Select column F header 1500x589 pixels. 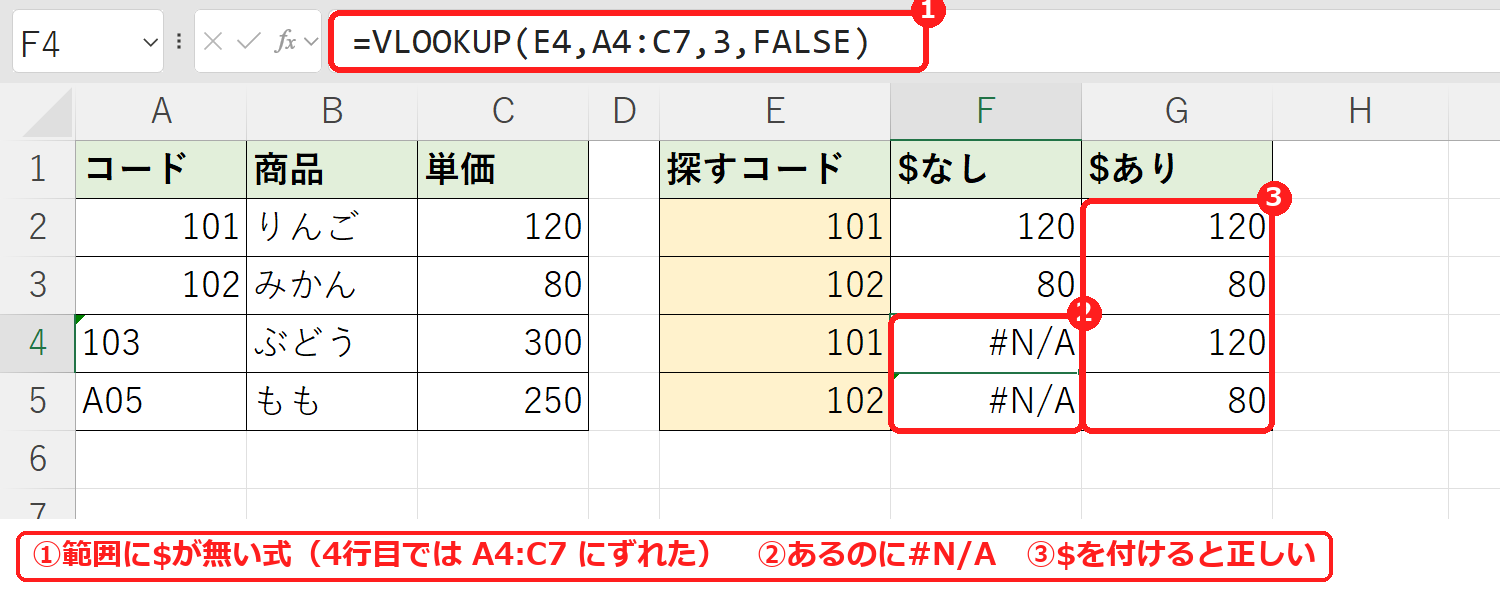(x=986, y=112)
